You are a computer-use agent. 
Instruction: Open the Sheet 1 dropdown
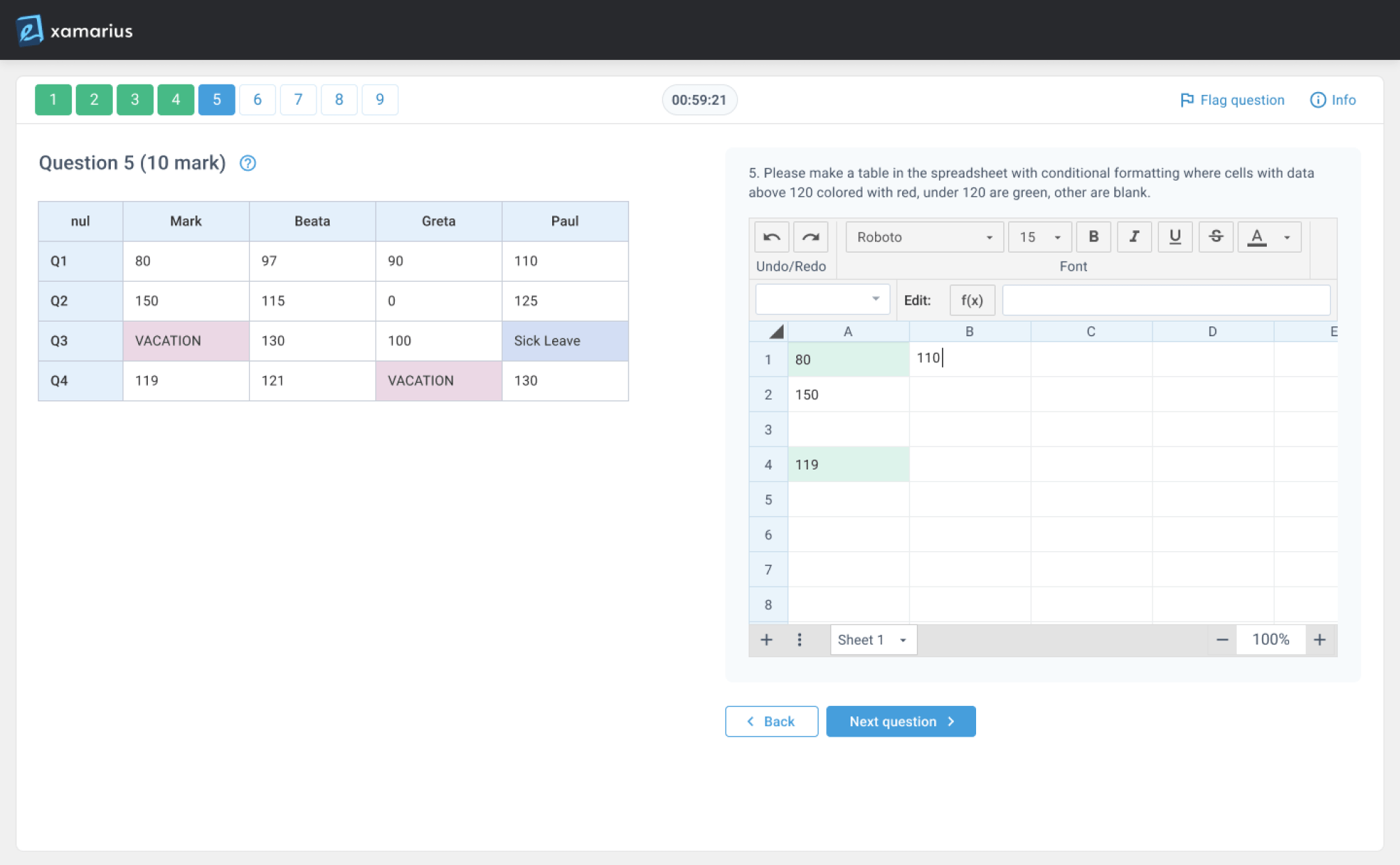(872, 639)
